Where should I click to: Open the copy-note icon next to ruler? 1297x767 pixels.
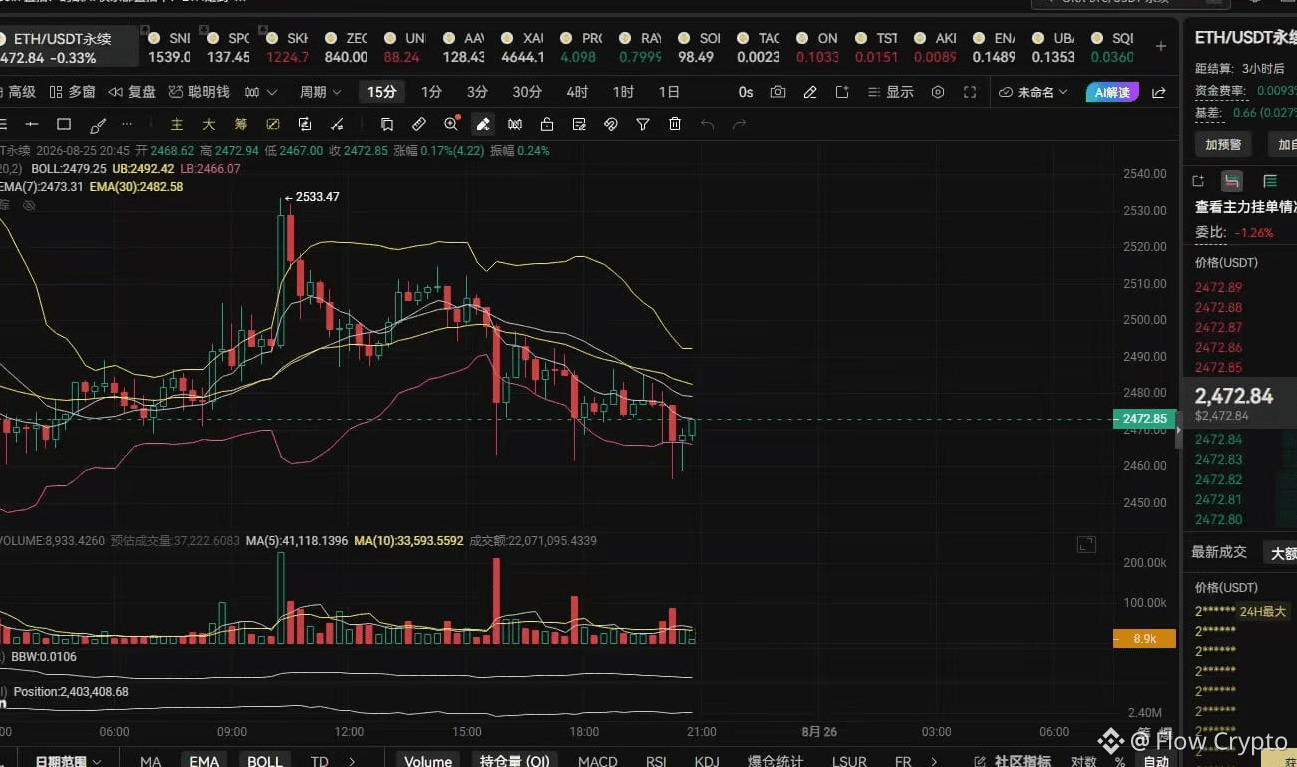coord(387,125)
